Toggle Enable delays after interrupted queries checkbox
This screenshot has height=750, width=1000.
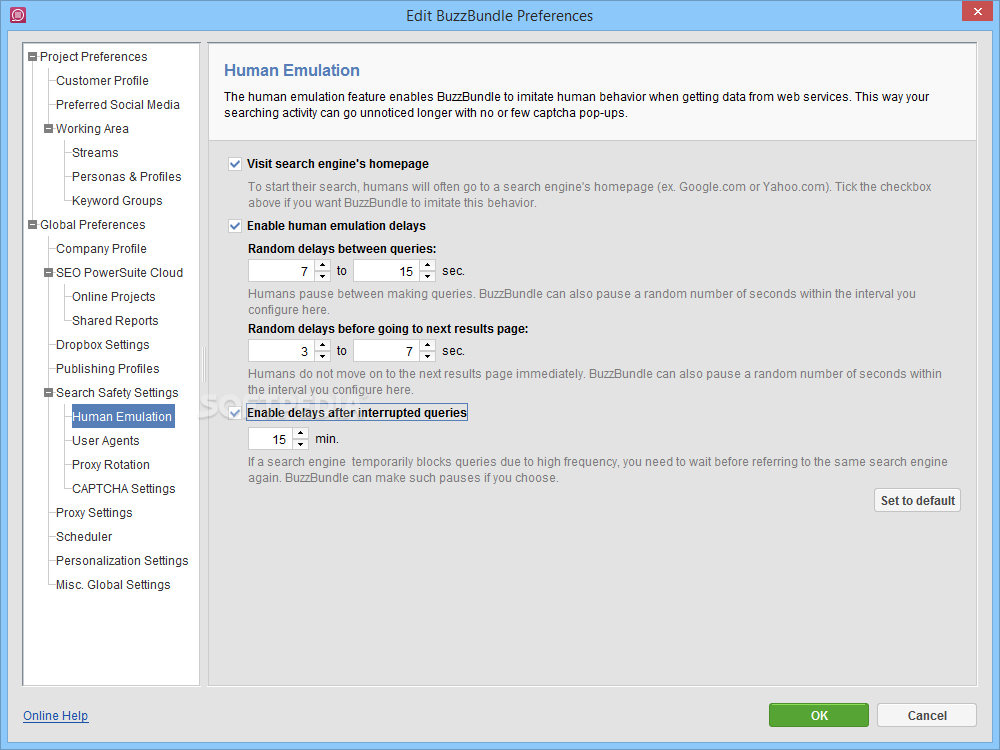(x=235, y=413)
